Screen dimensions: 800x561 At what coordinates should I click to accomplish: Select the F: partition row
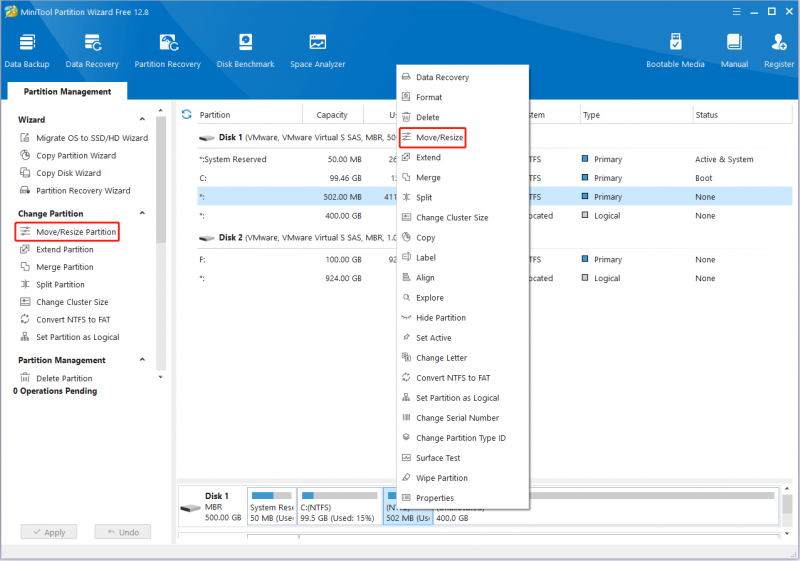[x=494, y=260]
